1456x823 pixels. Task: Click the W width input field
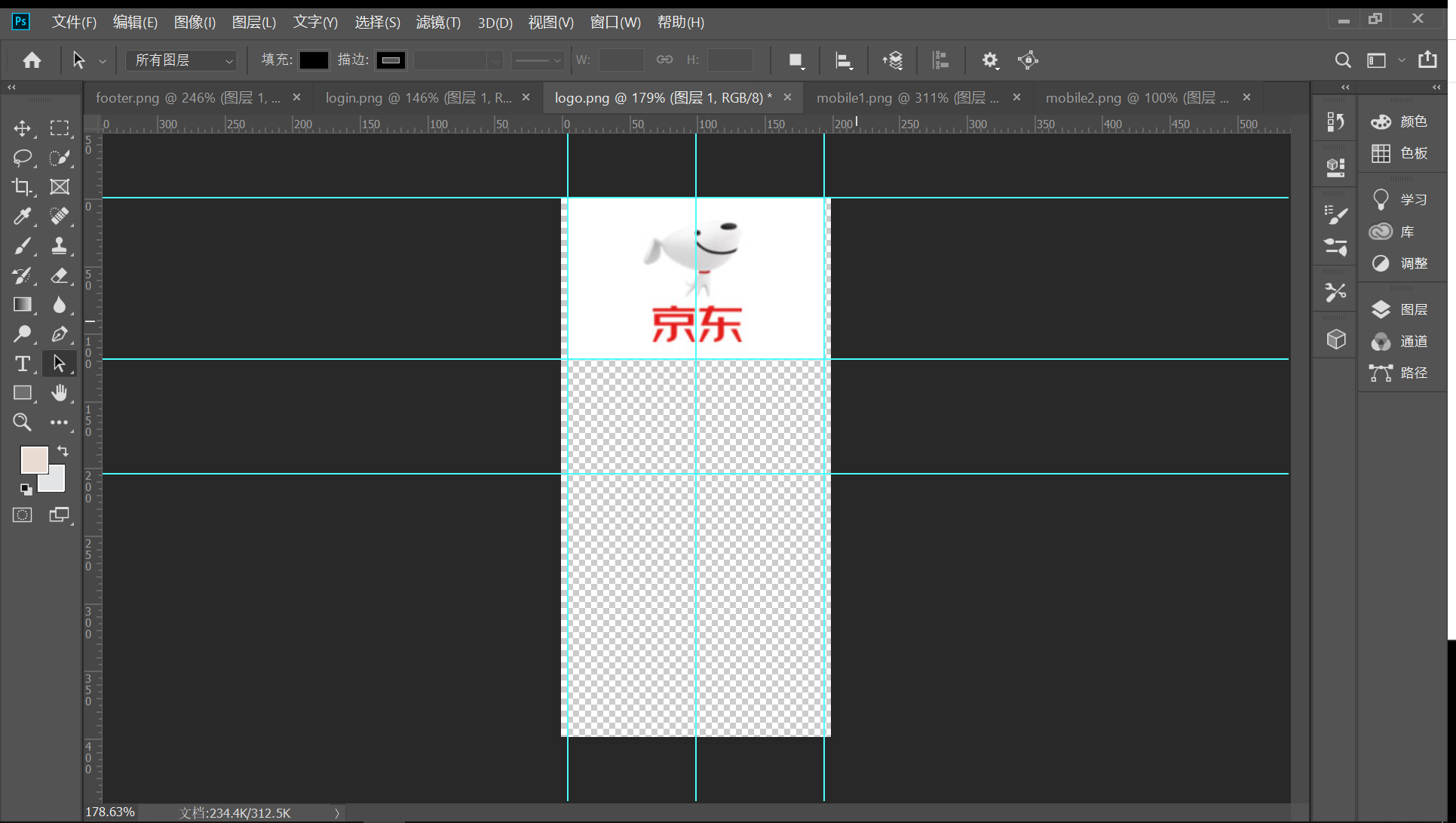(x=621, y=60)
